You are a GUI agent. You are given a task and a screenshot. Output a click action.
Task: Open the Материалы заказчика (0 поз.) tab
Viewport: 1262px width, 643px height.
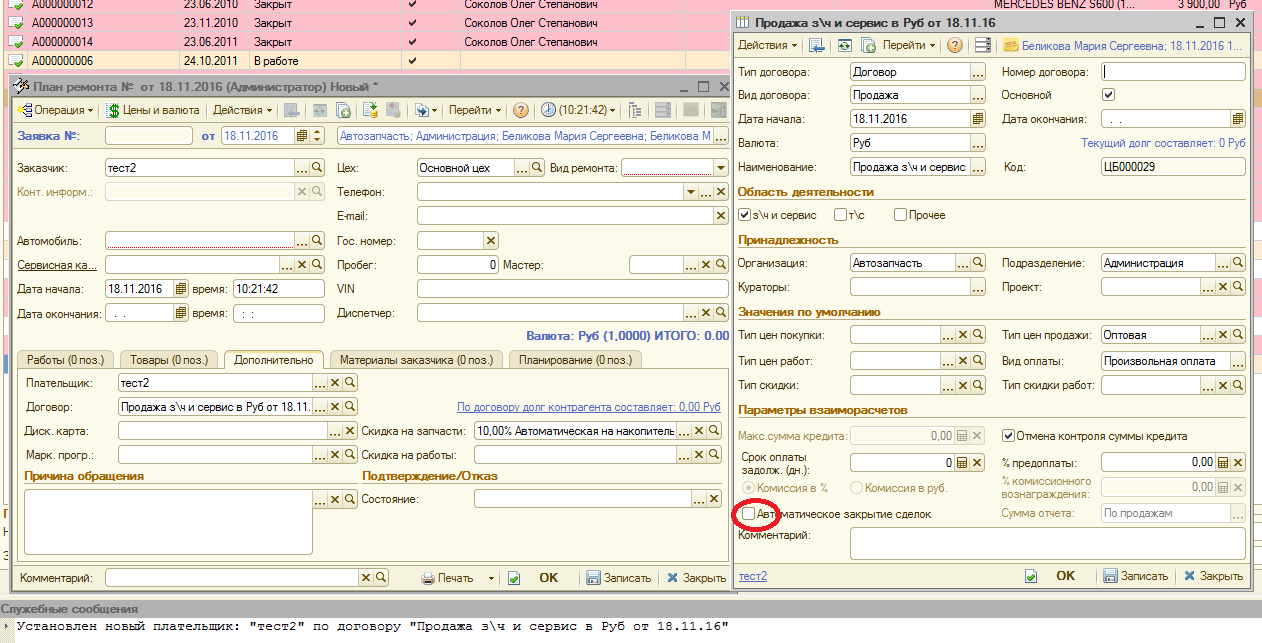click(416, 360)
